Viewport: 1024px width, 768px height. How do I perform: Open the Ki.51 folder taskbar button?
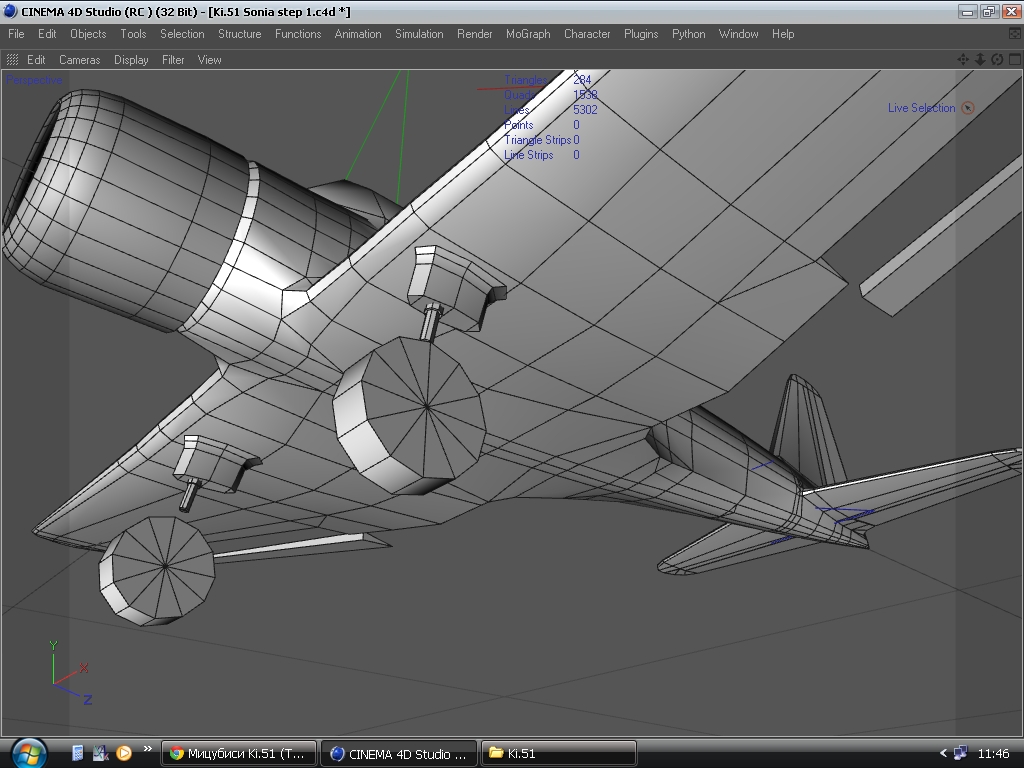pos(558,753)
